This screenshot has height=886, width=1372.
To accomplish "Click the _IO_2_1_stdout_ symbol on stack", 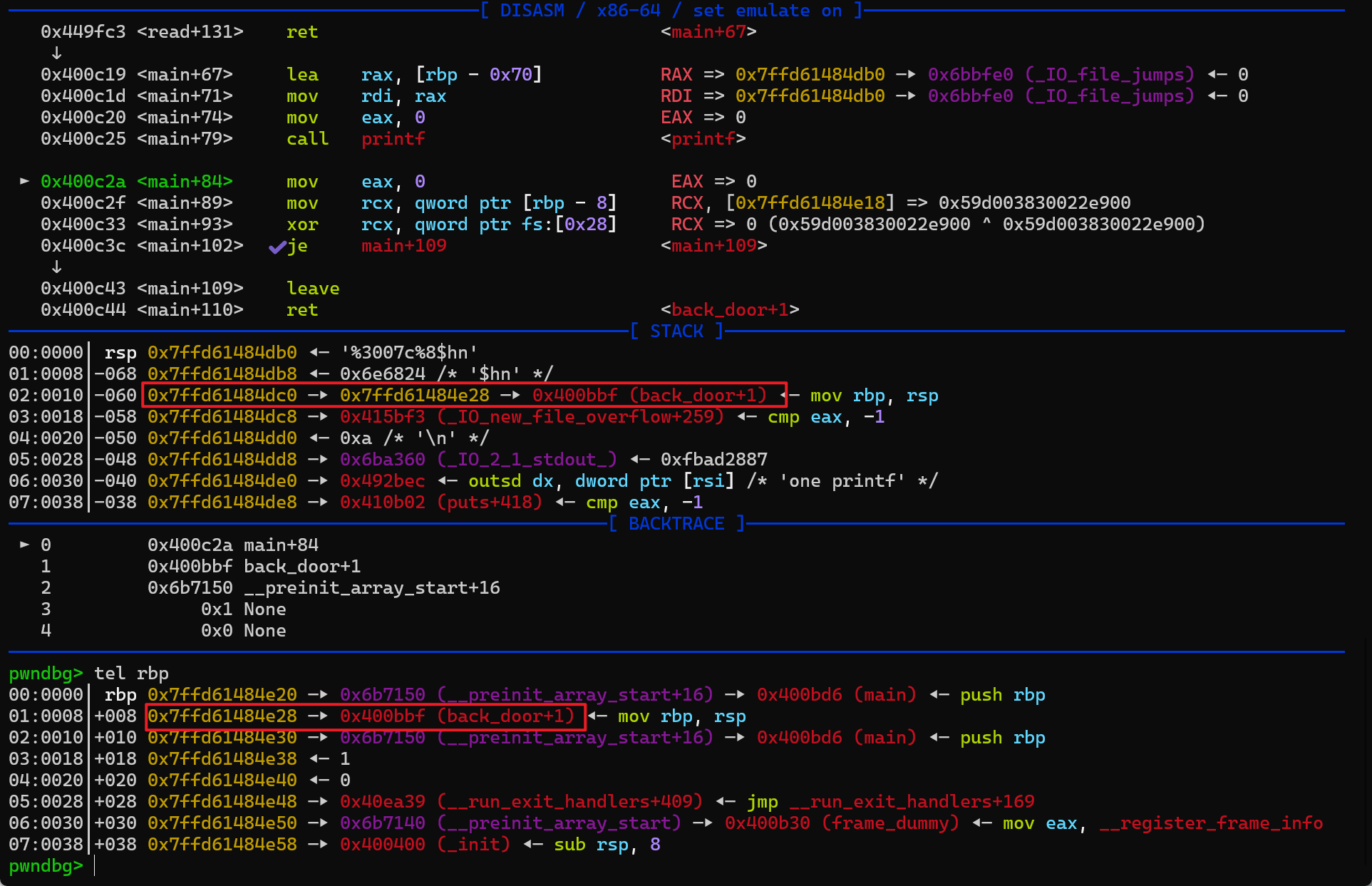I will click(527, 460).
